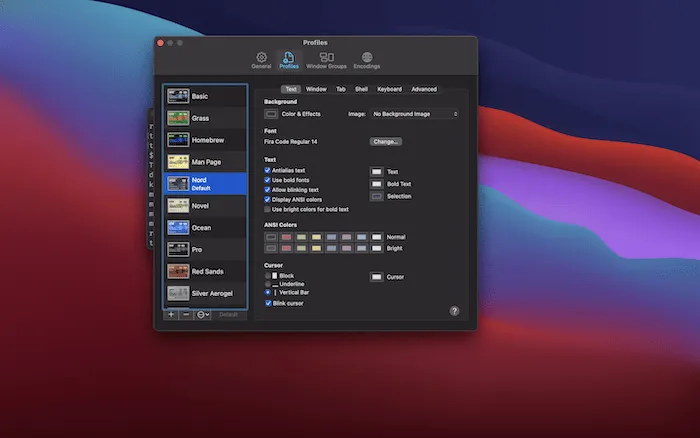Uncheck the Blink cursor option

click(x=268, y=303)
